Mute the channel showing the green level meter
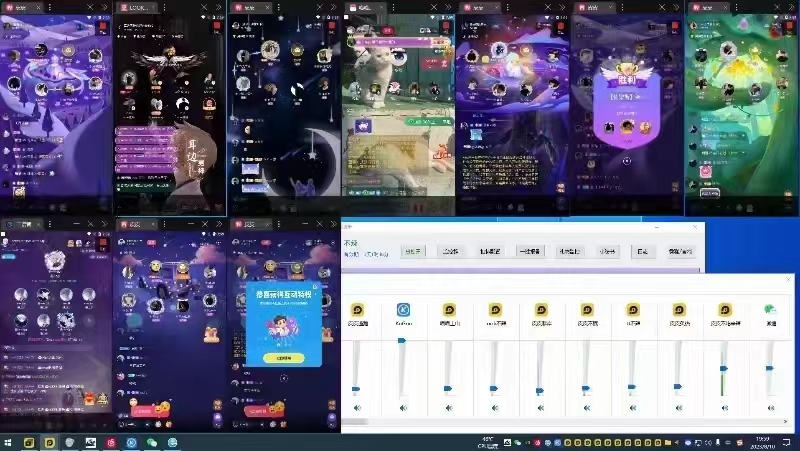The image size is (800, 451). pyautogui.click(x=725, y=408)
